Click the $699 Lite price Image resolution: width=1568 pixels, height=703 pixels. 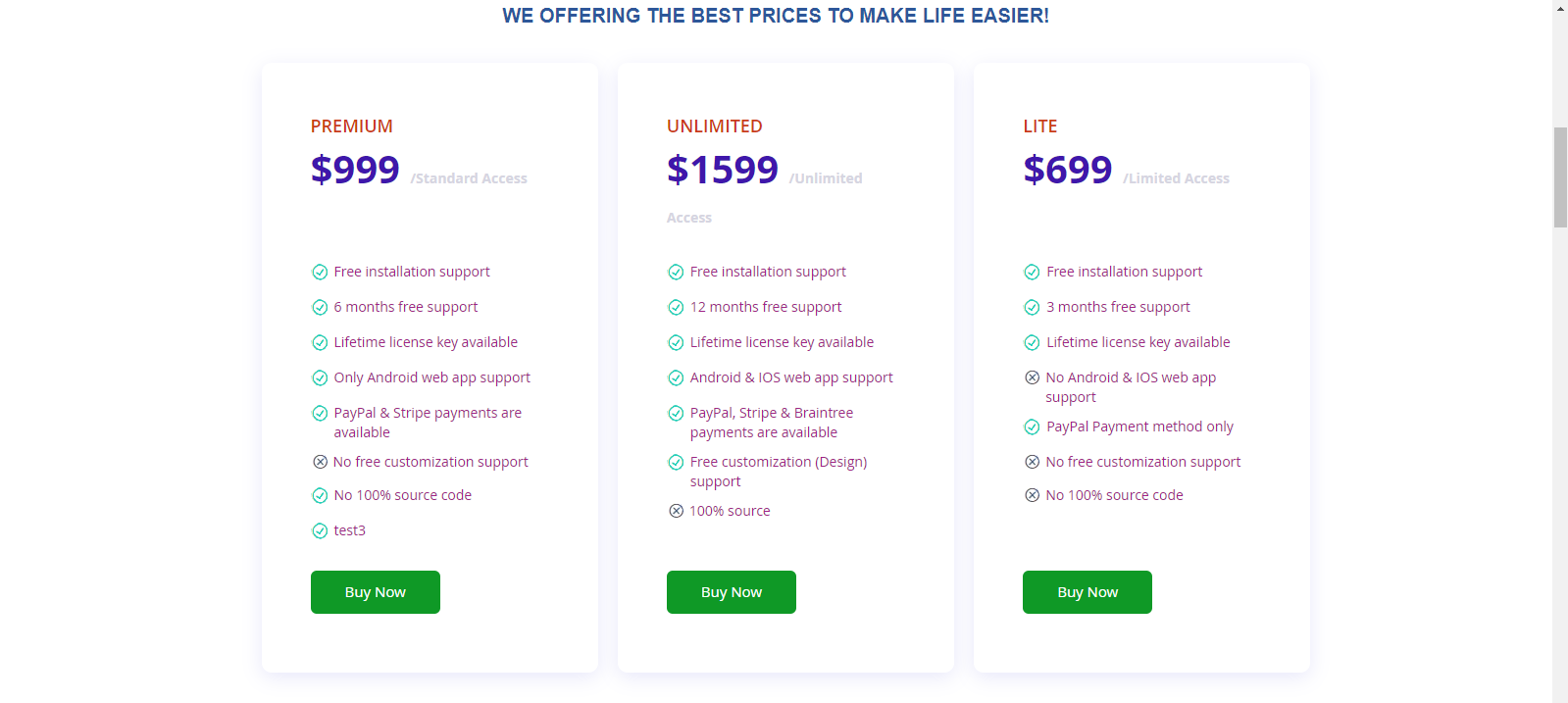click(x=1068, y=170)
